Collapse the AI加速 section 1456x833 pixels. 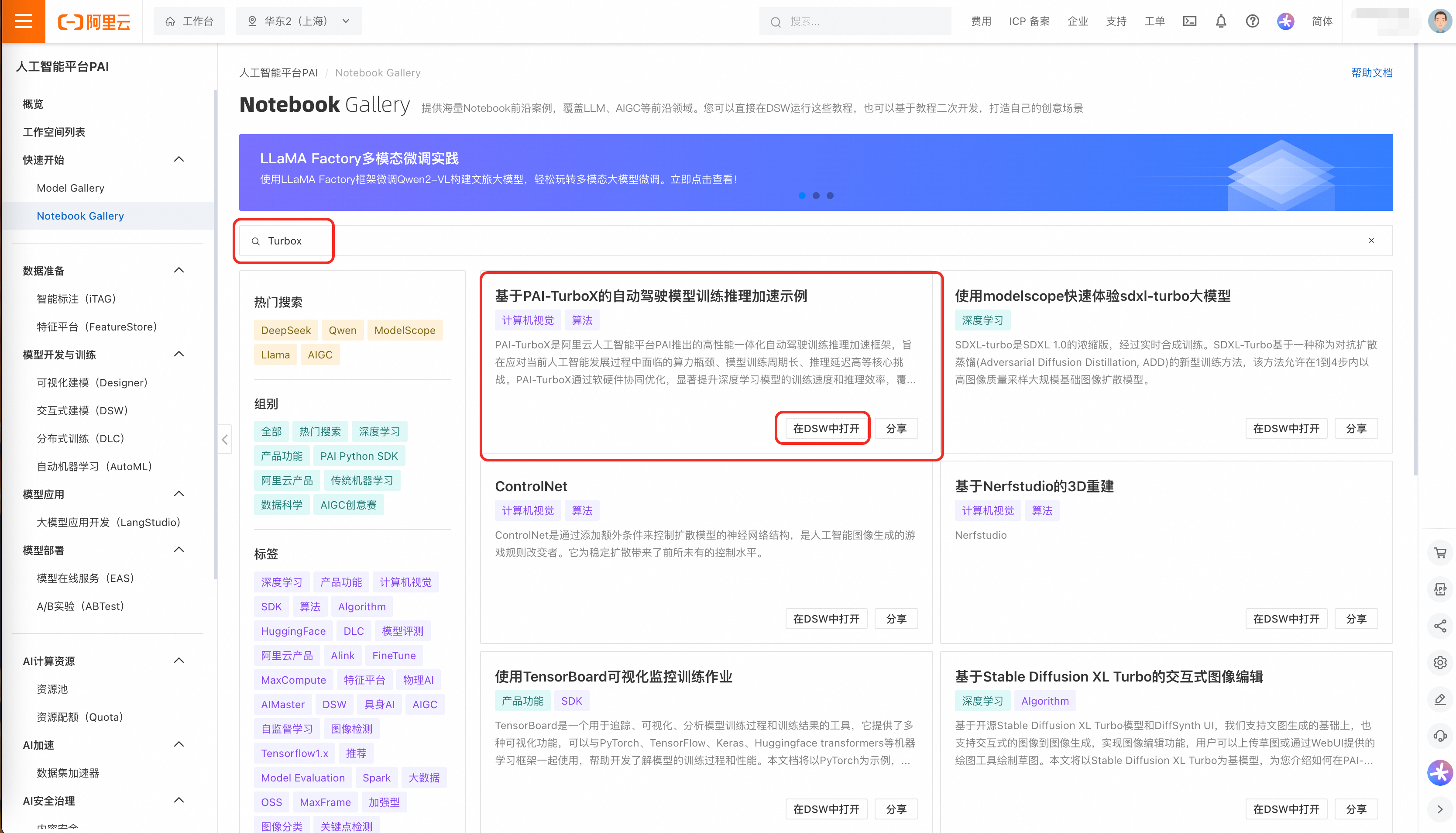[179, 744]
